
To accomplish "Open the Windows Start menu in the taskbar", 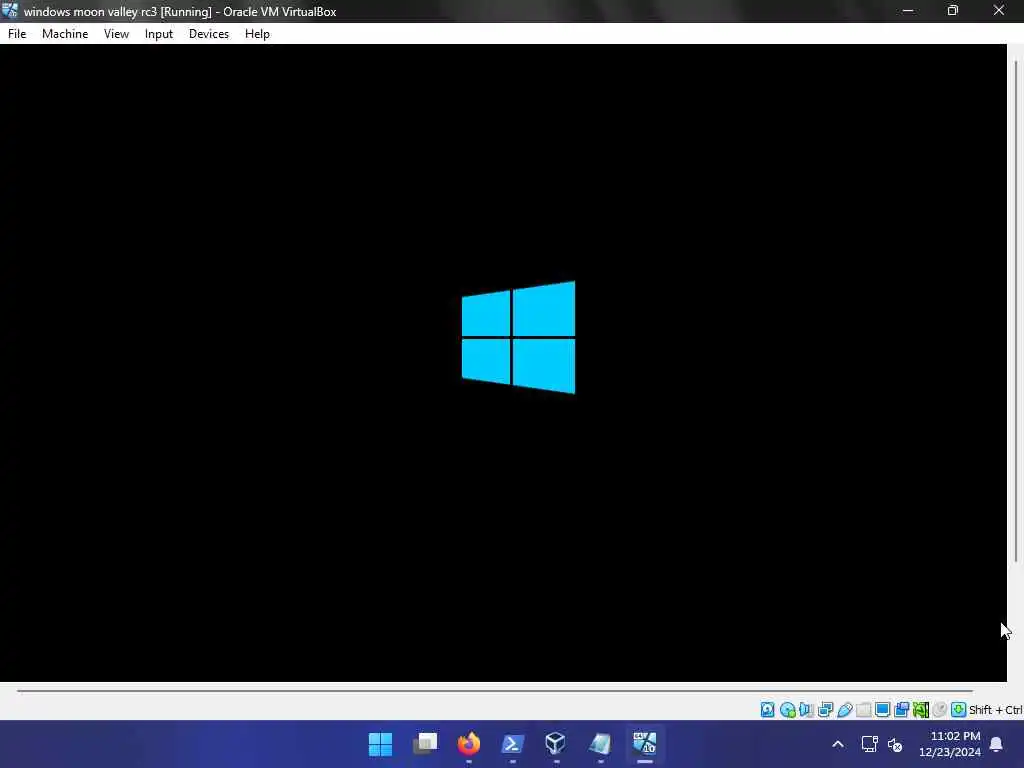I will (380, 744).
